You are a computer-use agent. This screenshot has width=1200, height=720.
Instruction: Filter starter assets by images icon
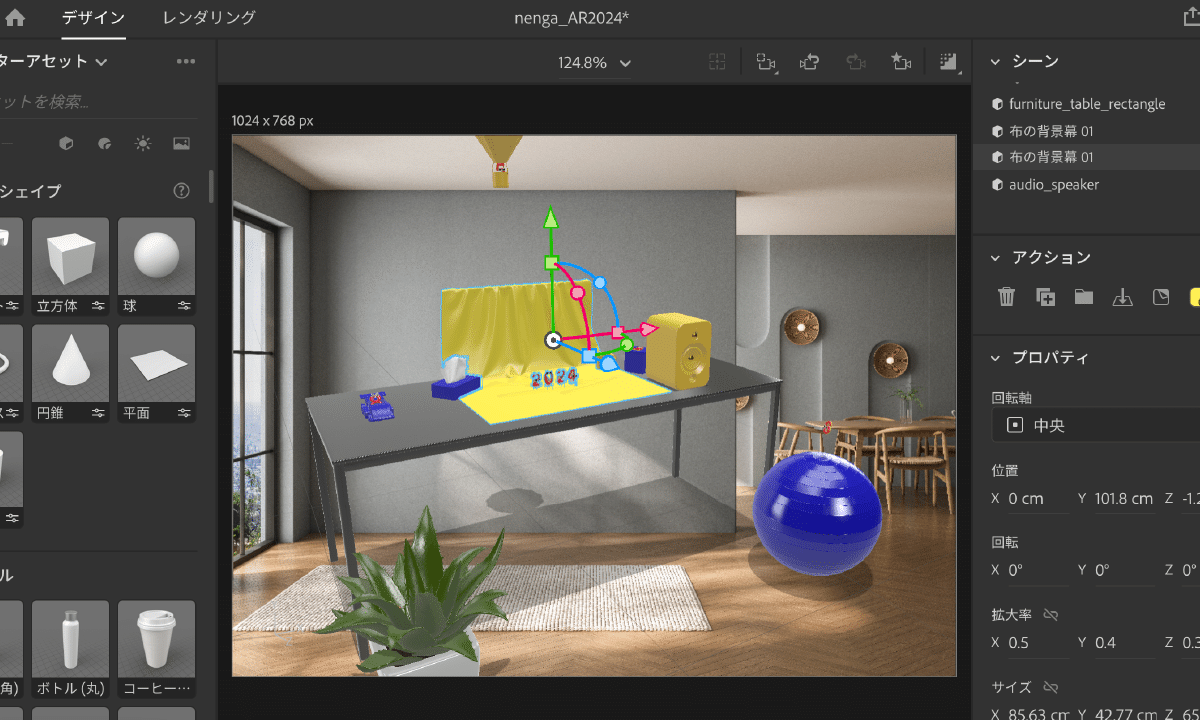click(x=181, y=144)
